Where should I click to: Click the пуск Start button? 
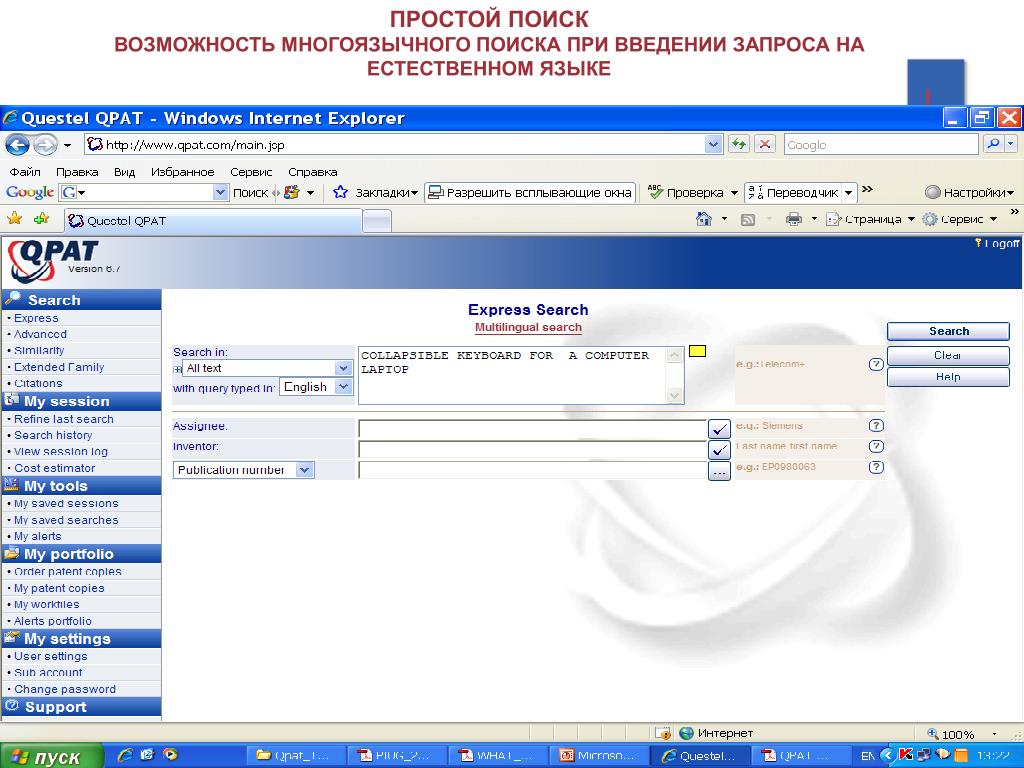coord(51,756)
